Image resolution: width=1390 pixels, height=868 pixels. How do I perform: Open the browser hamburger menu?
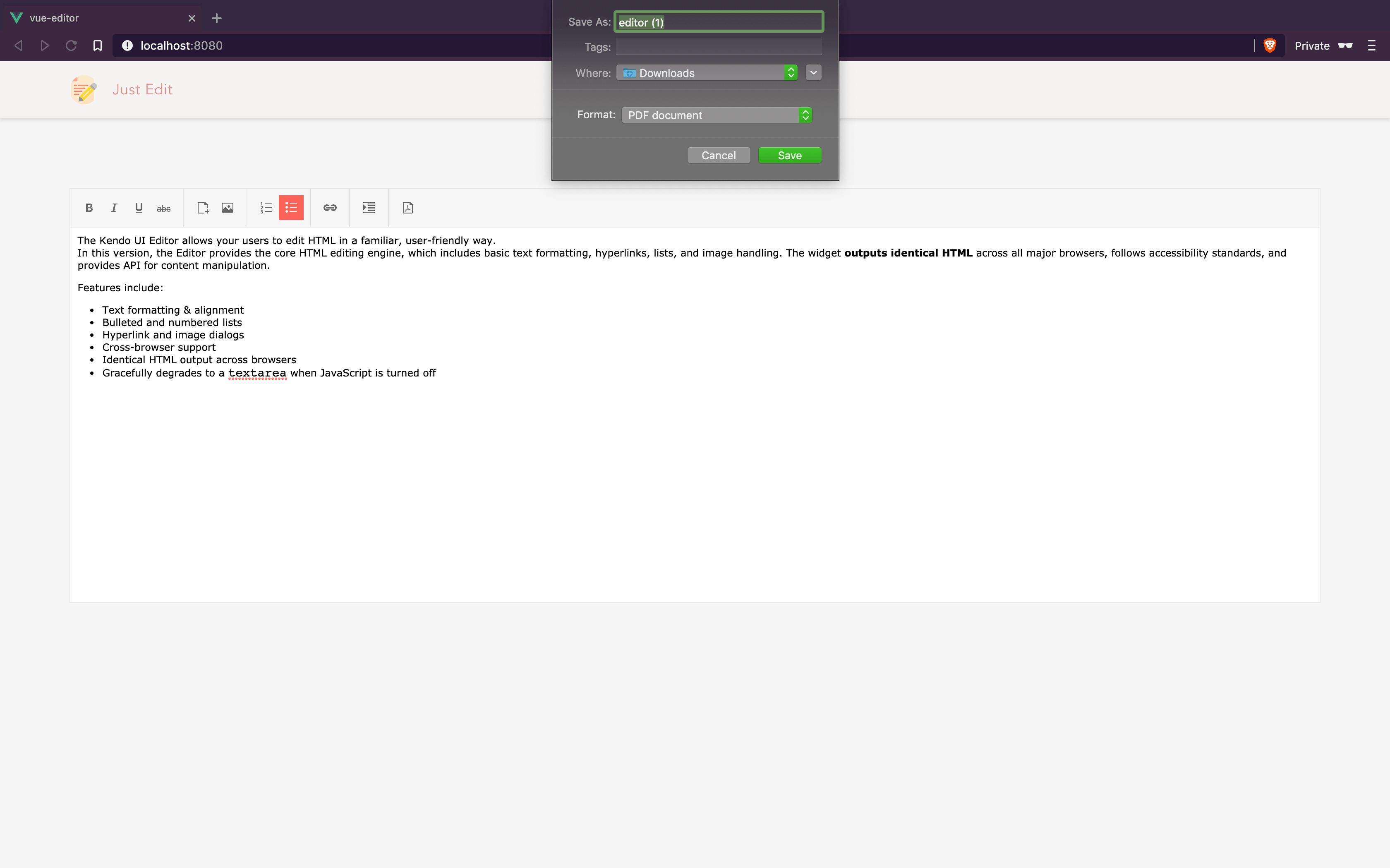(x=1372, y=46)
